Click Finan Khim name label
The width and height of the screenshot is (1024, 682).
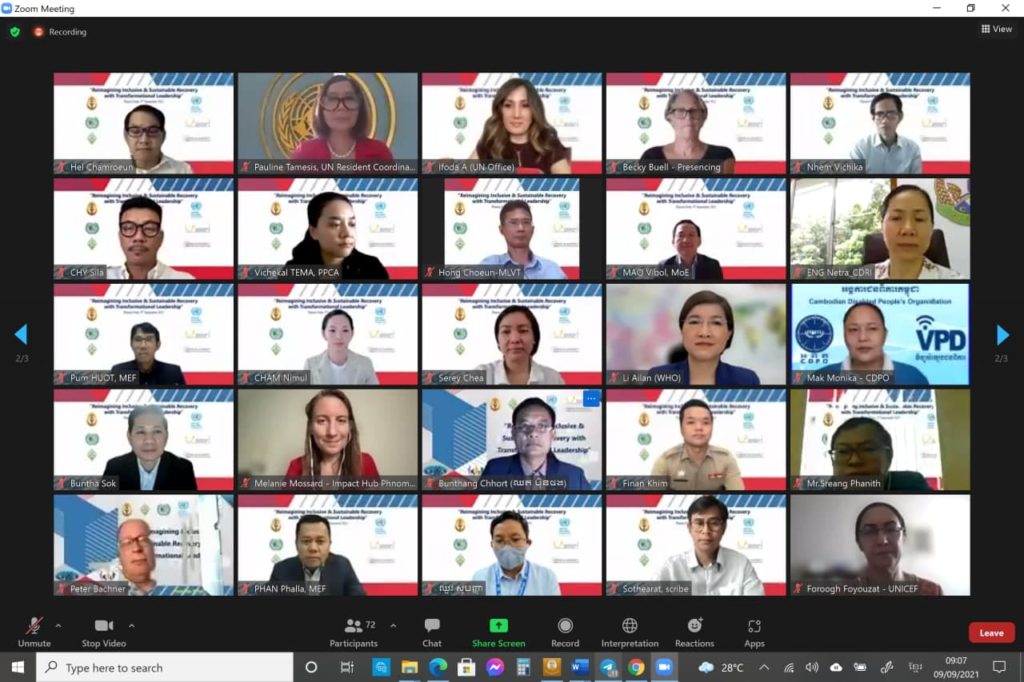645,483
